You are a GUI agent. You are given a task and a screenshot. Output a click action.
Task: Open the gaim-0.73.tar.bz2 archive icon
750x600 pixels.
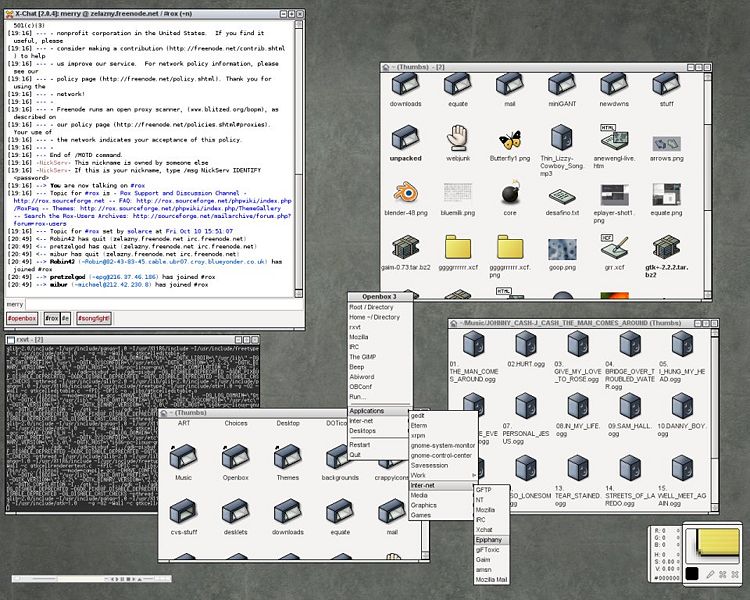coord(404,247)
